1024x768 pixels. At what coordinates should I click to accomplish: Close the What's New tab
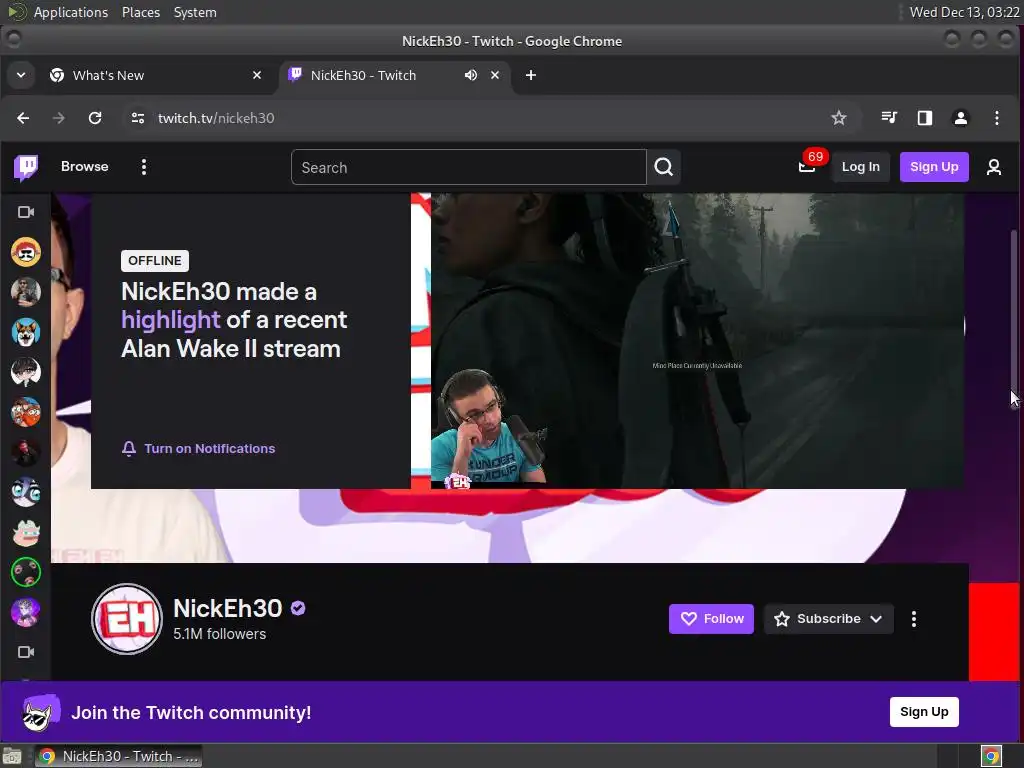257,75
